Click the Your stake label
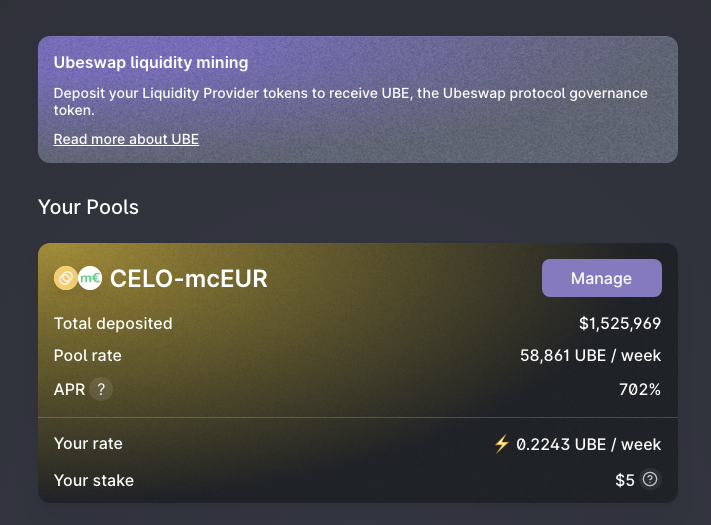The height and width of the screenshot is (525, 711). pos(93,480)
